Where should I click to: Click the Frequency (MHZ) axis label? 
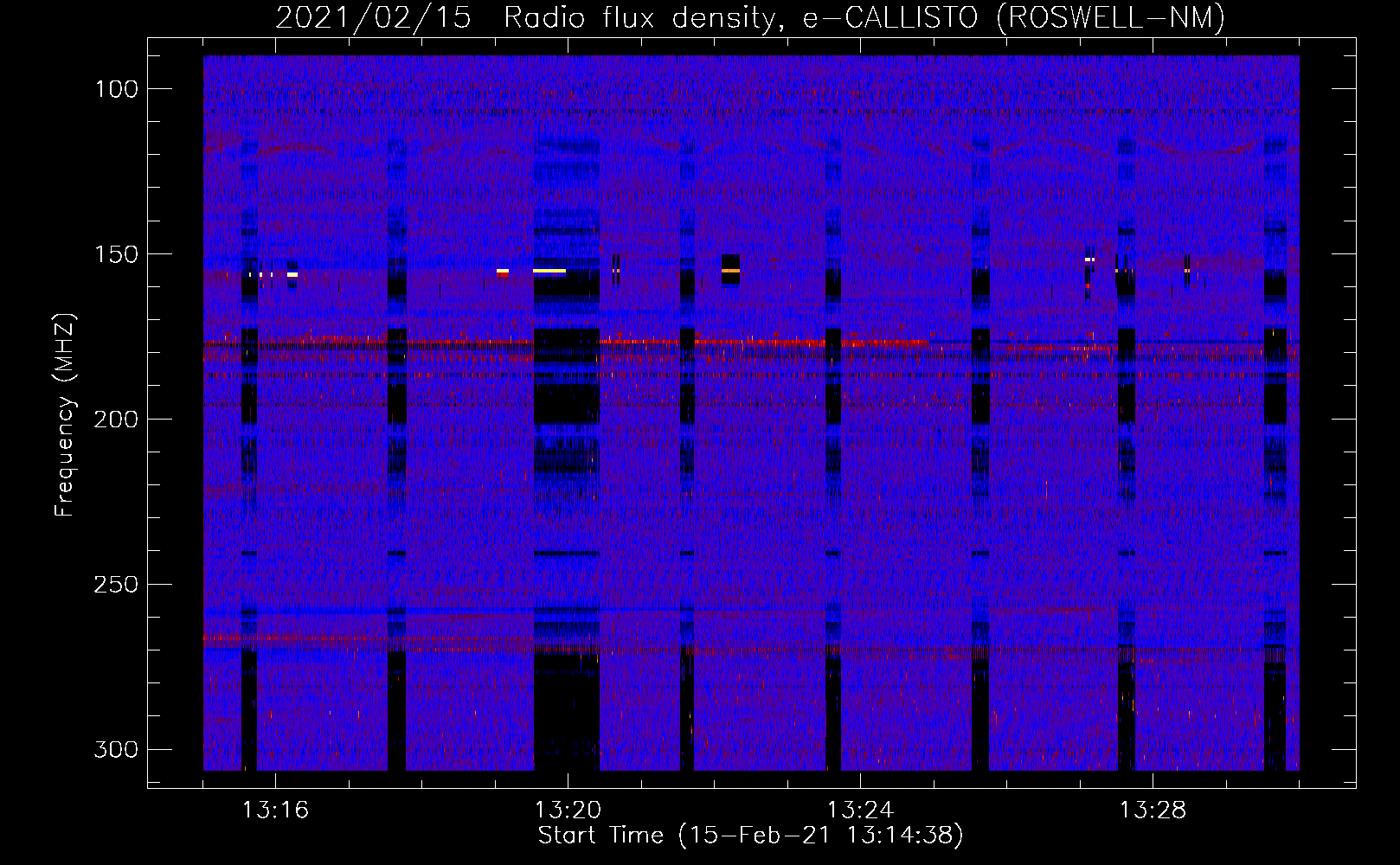(x=65, y=415)
